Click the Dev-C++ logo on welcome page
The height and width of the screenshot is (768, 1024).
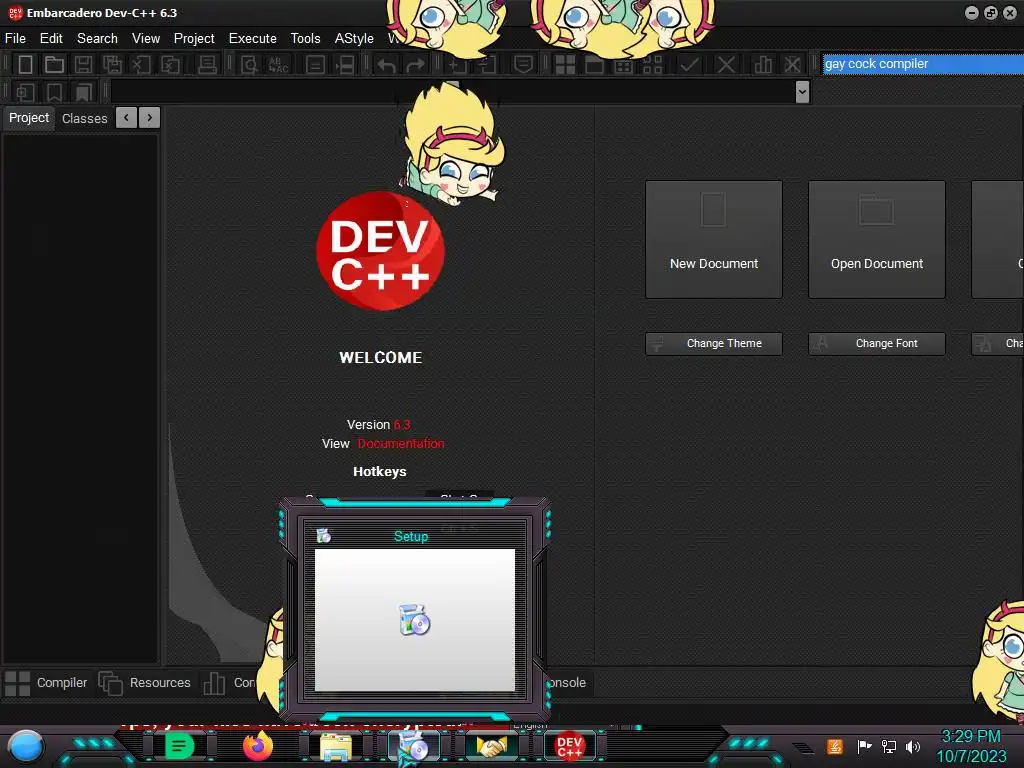click(x=381, y=251)
